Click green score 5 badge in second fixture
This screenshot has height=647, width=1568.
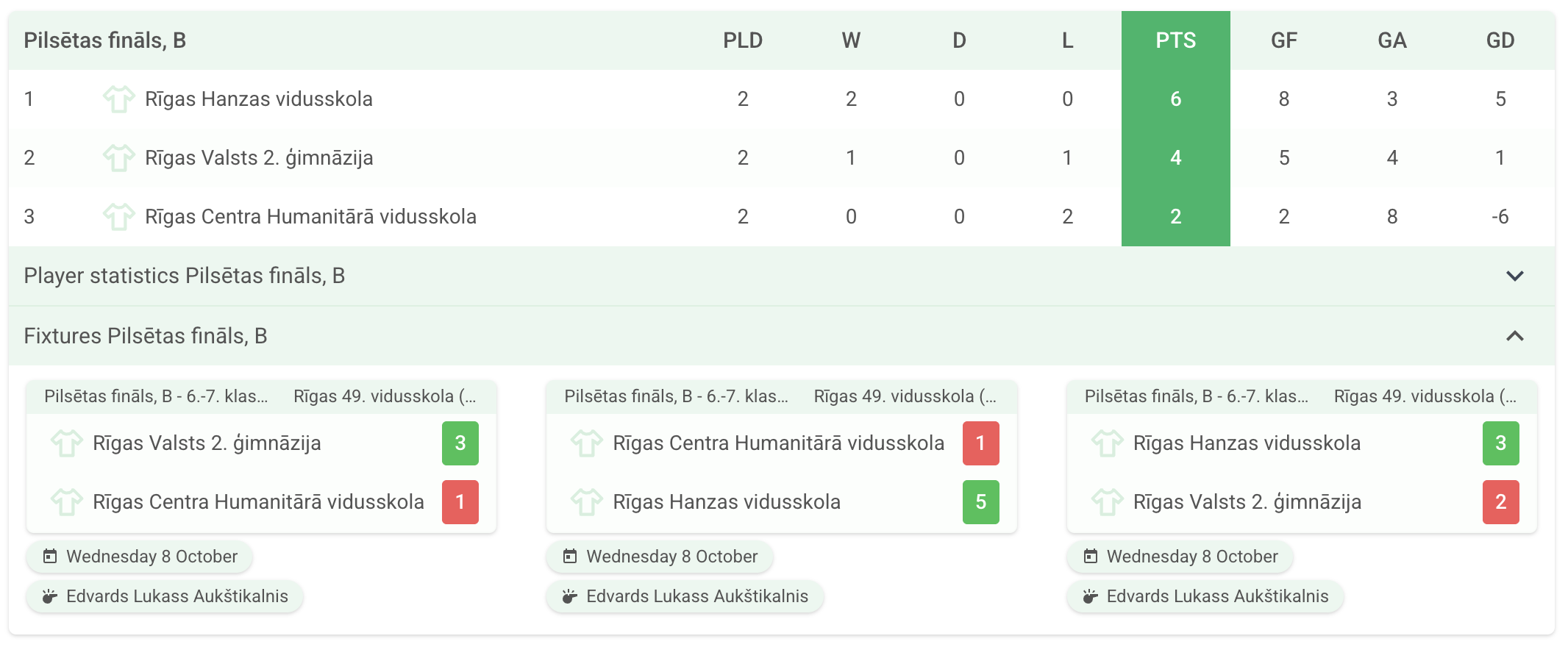[980, 502]
